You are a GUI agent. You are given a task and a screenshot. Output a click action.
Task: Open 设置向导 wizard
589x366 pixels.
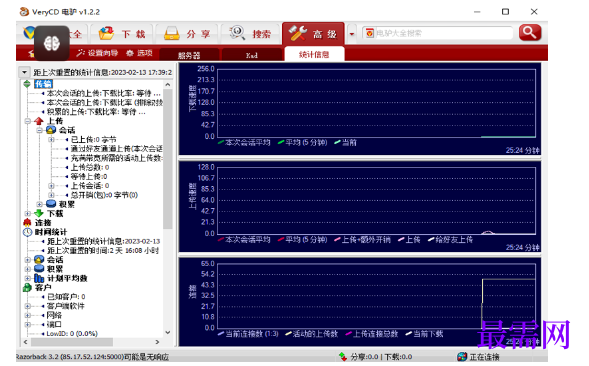97,53
